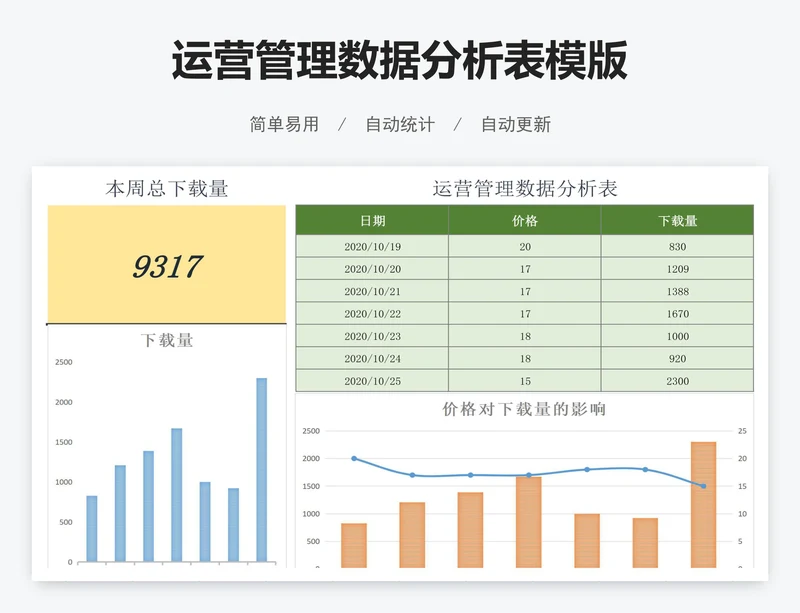Image resolution: width=800 pixels, height=613 pixels.
Task: Select date cell 2020/10/19
Action: [372, 247]
